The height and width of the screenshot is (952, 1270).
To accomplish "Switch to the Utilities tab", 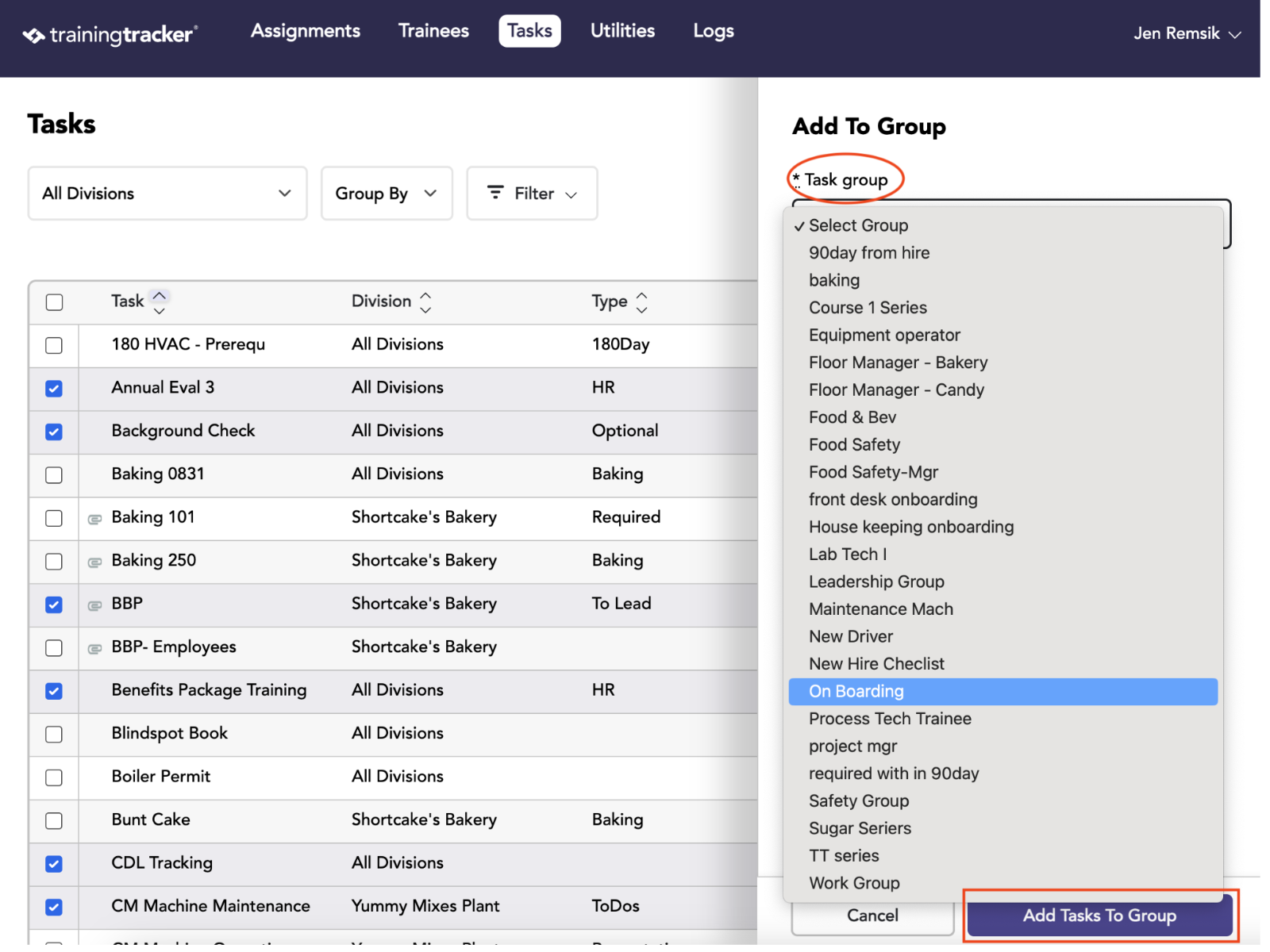I will tap(622, 31).
